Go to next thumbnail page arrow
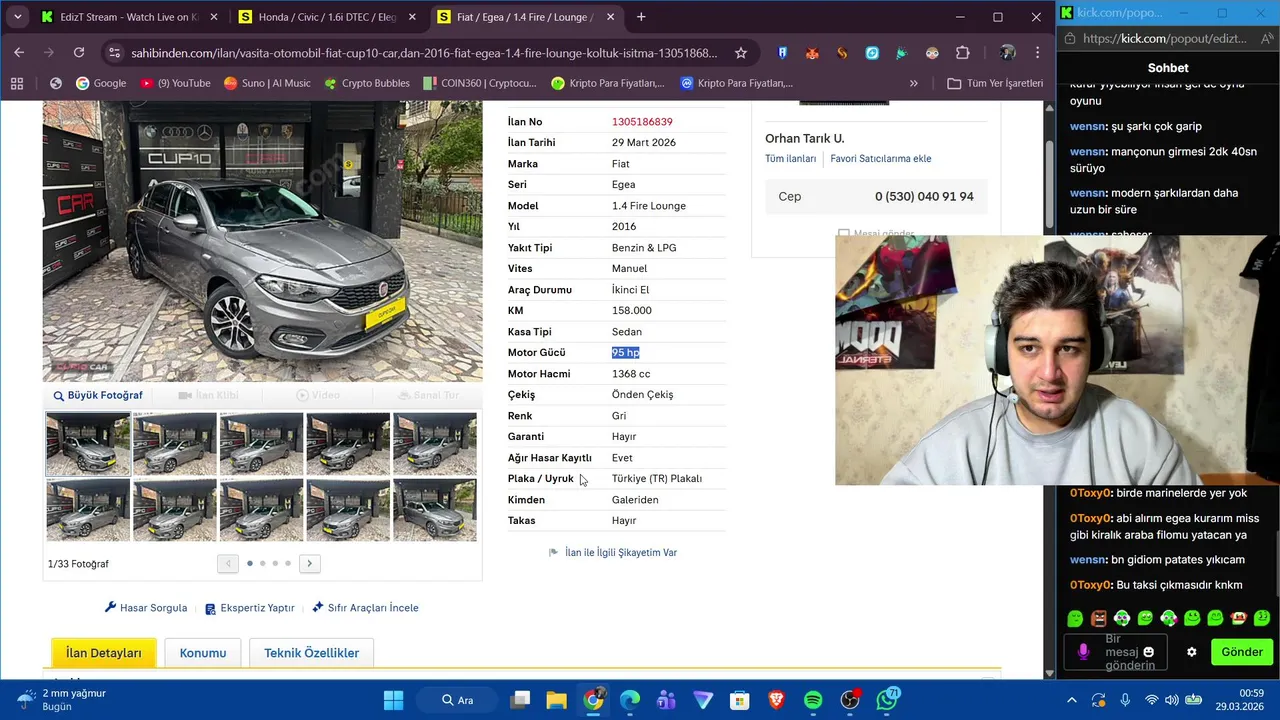The height and width of the screenshot is (720, 1280). tap(310, 564)
